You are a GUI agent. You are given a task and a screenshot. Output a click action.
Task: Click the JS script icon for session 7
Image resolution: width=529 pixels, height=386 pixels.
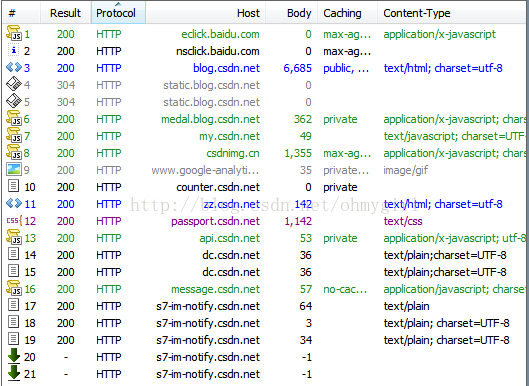pos(14,135)
